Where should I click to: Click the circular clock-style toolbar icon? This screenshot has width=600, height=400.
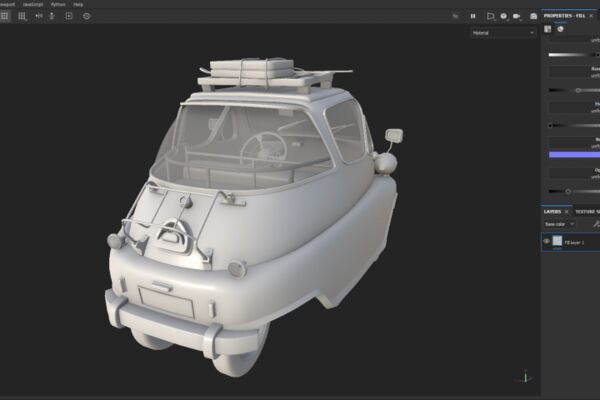86,16
